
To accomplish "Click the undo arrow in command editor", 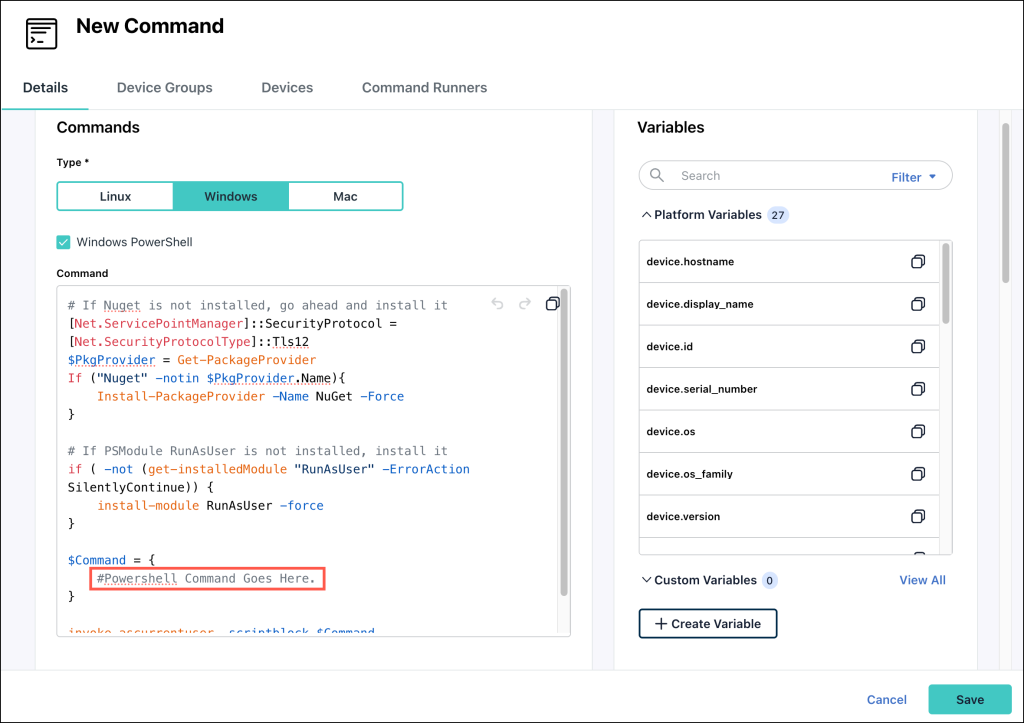I will click(497, 304).
